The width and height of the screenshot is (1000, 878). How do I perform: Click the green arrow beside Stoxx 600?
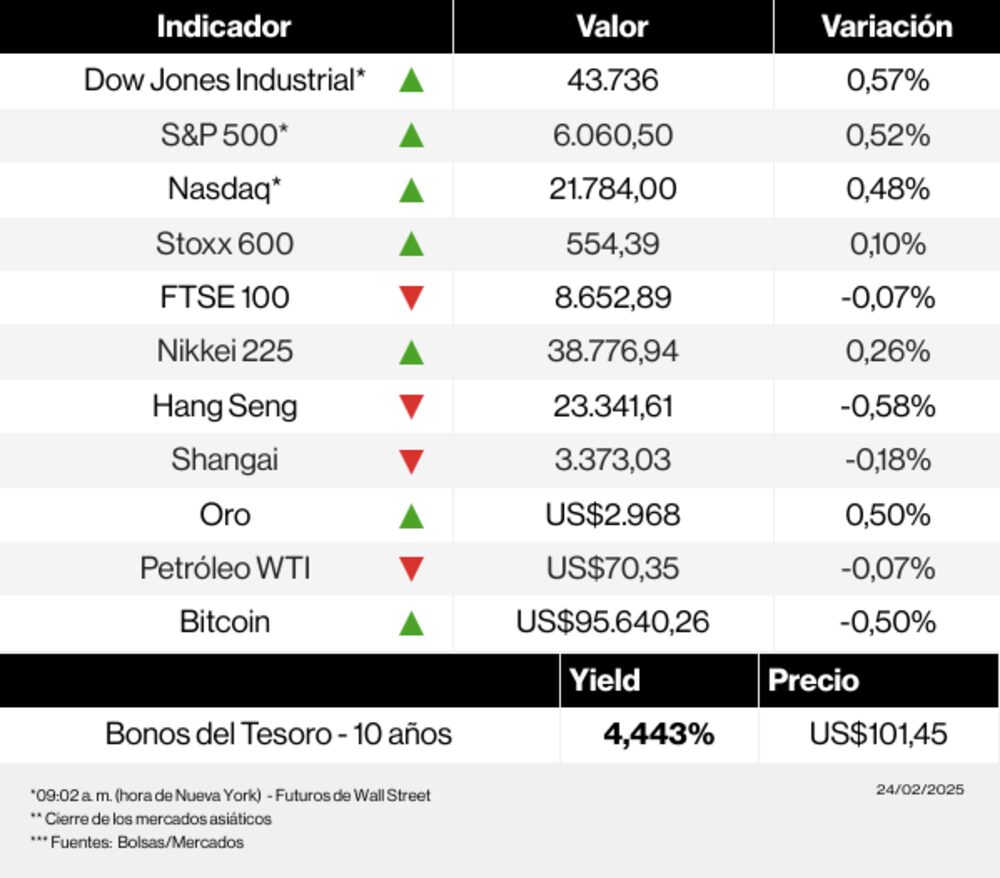pos(411,243)
